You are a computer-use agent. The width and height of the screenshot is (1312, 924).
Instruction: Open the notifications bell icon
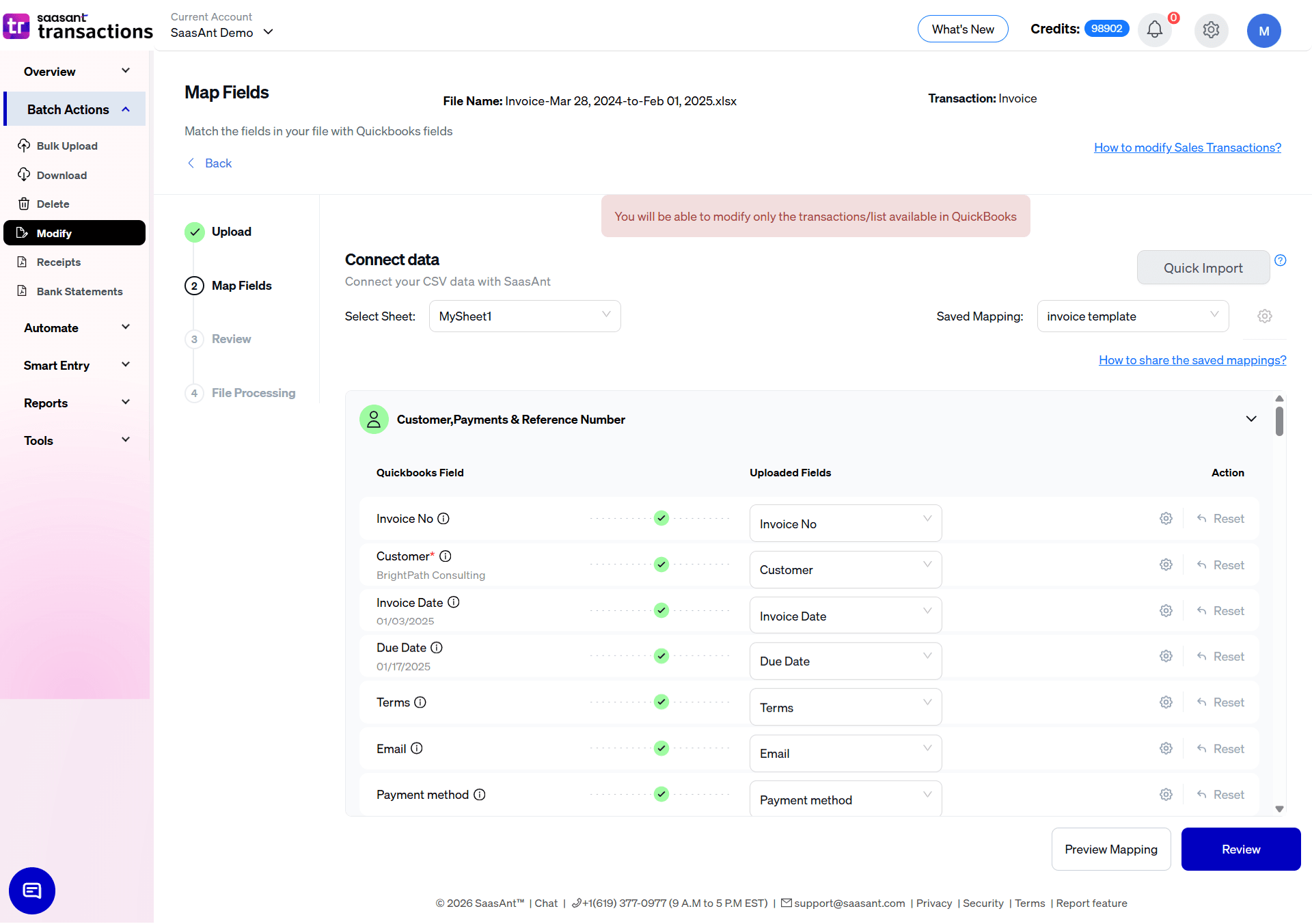[x=1154, y=30]
